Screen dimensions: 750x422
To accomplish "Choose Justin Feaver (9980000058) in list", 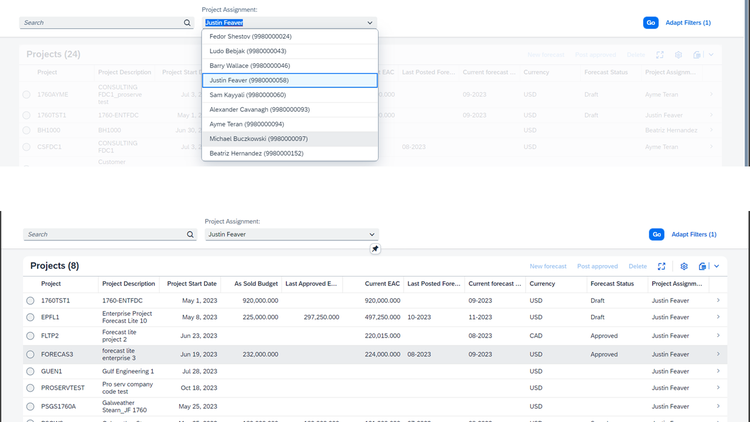I will tap(290, 80).
